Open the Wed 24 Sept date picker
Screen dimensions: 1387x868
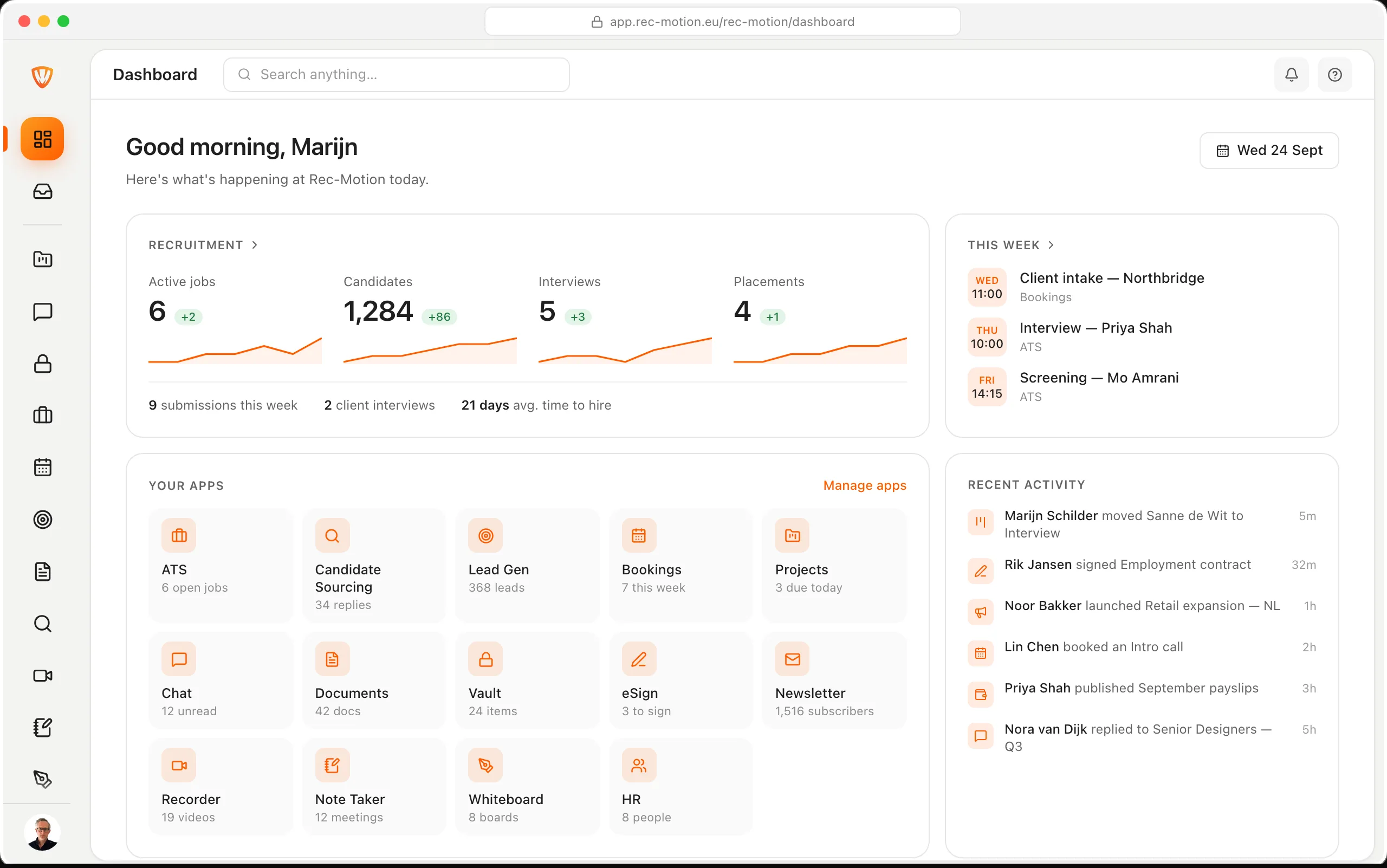[1269, 151]
